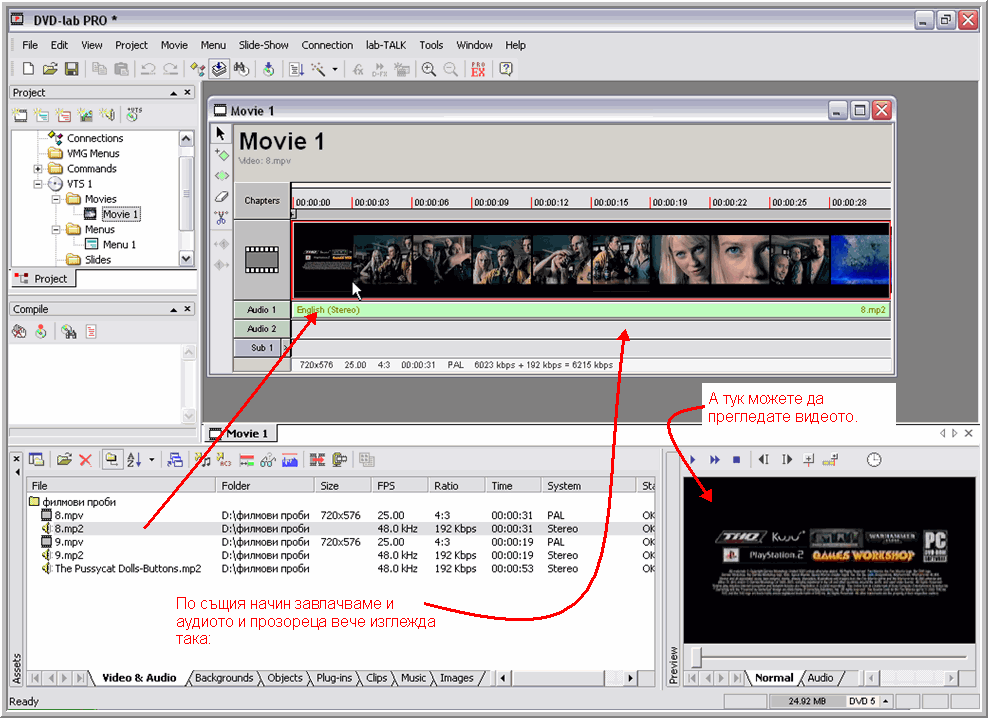Viewport: 988px width, 718px height.
Task: Collapse the Menus folder node
Action: click(x=55, y=229)
